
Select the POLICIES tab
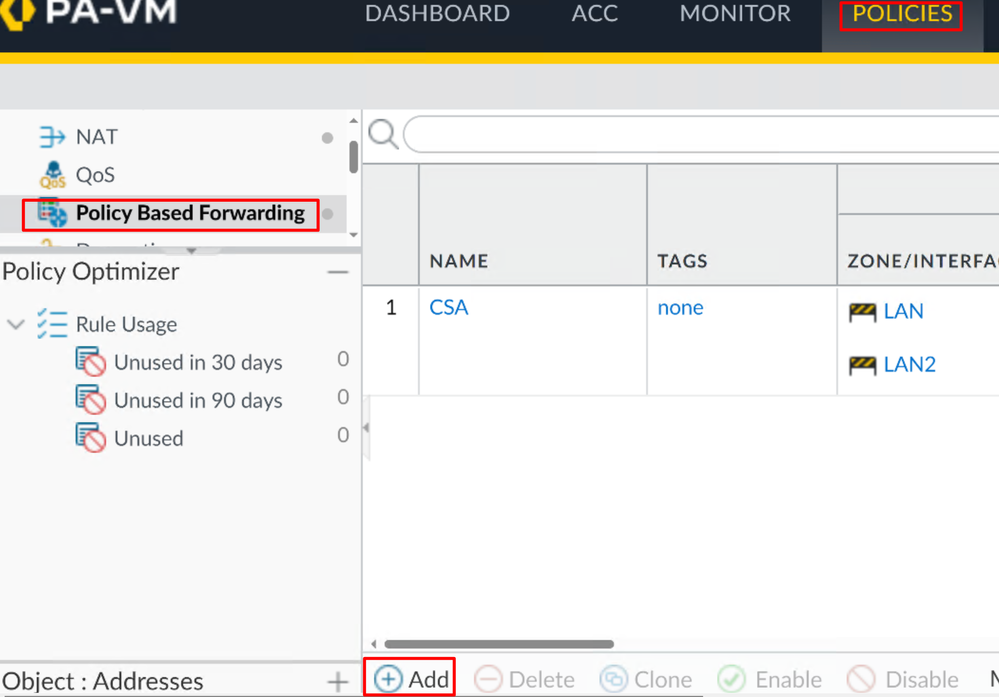(x=902, y=13)
